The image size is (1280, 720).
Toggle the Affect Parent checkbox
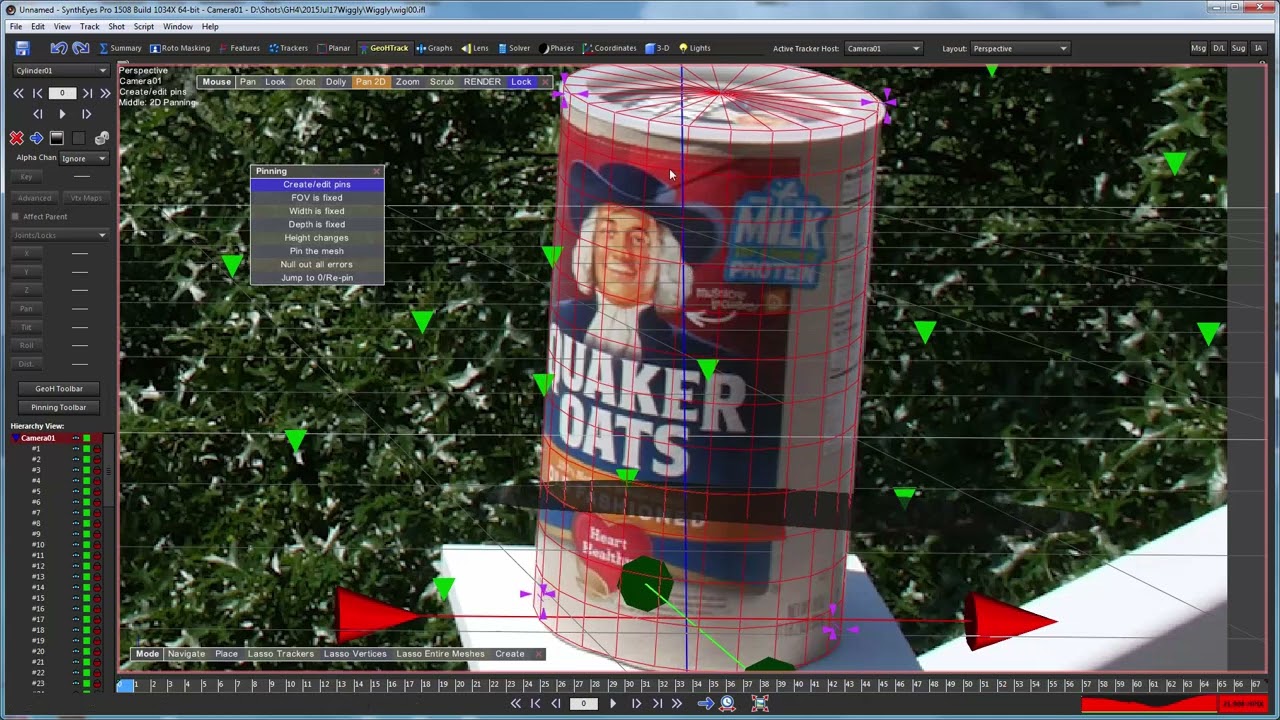(x=15, y=216)
